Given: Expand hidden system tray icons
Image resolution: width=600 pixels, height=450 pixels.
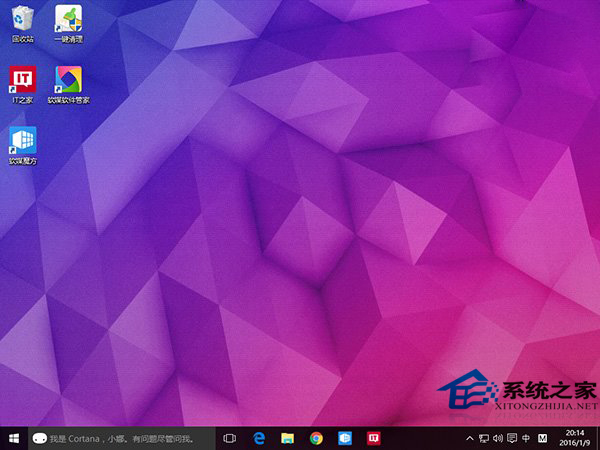Looking at the screenshot, I should click(470, 439).
